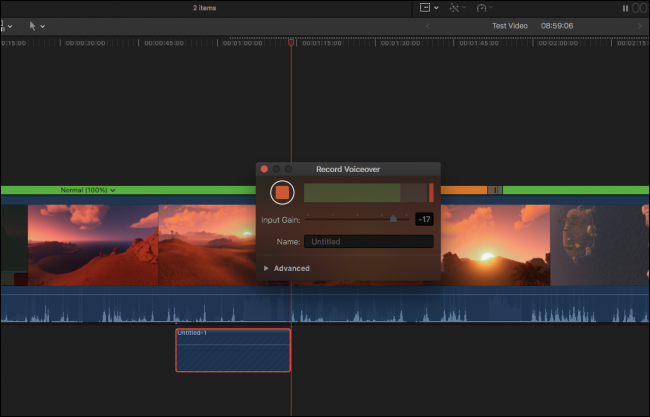Screen dimensions: 650x417
Task: Click the playhead marker on the ruler
Action: coord(291,43)
